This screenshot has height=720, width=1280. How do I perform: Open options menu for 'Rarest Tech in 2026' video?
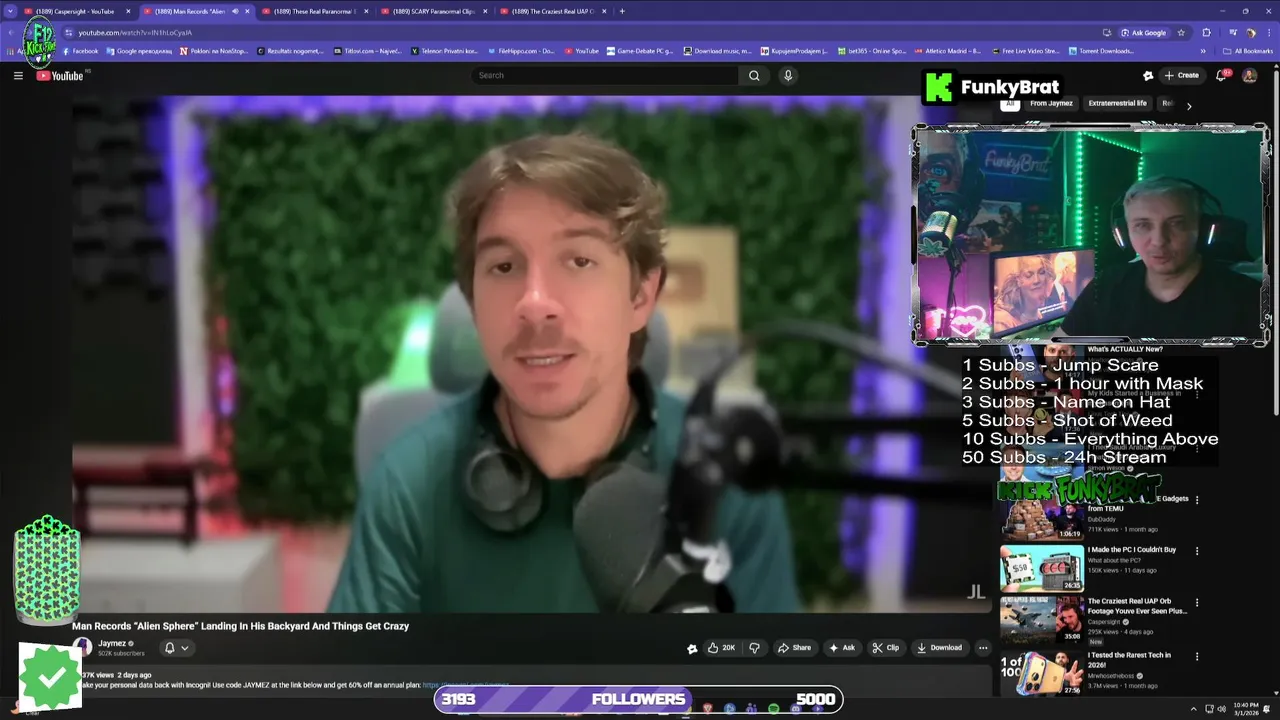point(1197,657)
